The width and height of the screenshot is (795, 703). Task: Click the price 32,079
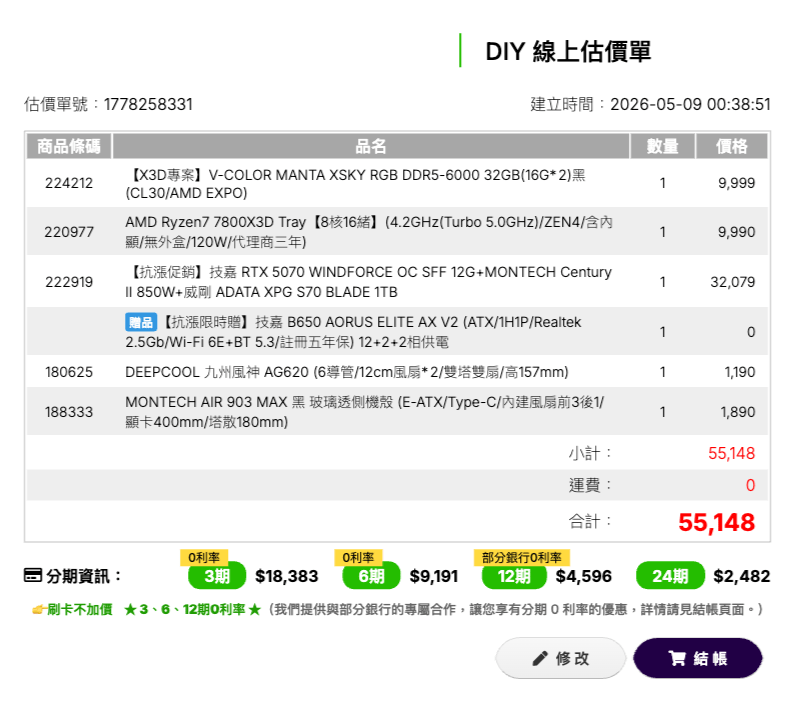point(733,282)
